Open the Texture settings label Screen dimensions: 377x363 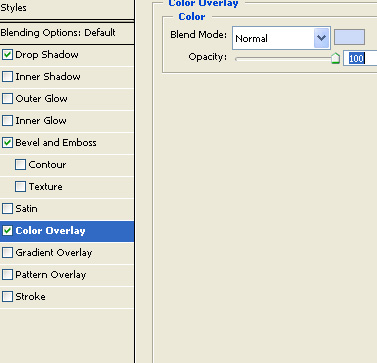[x=46, y=186]
